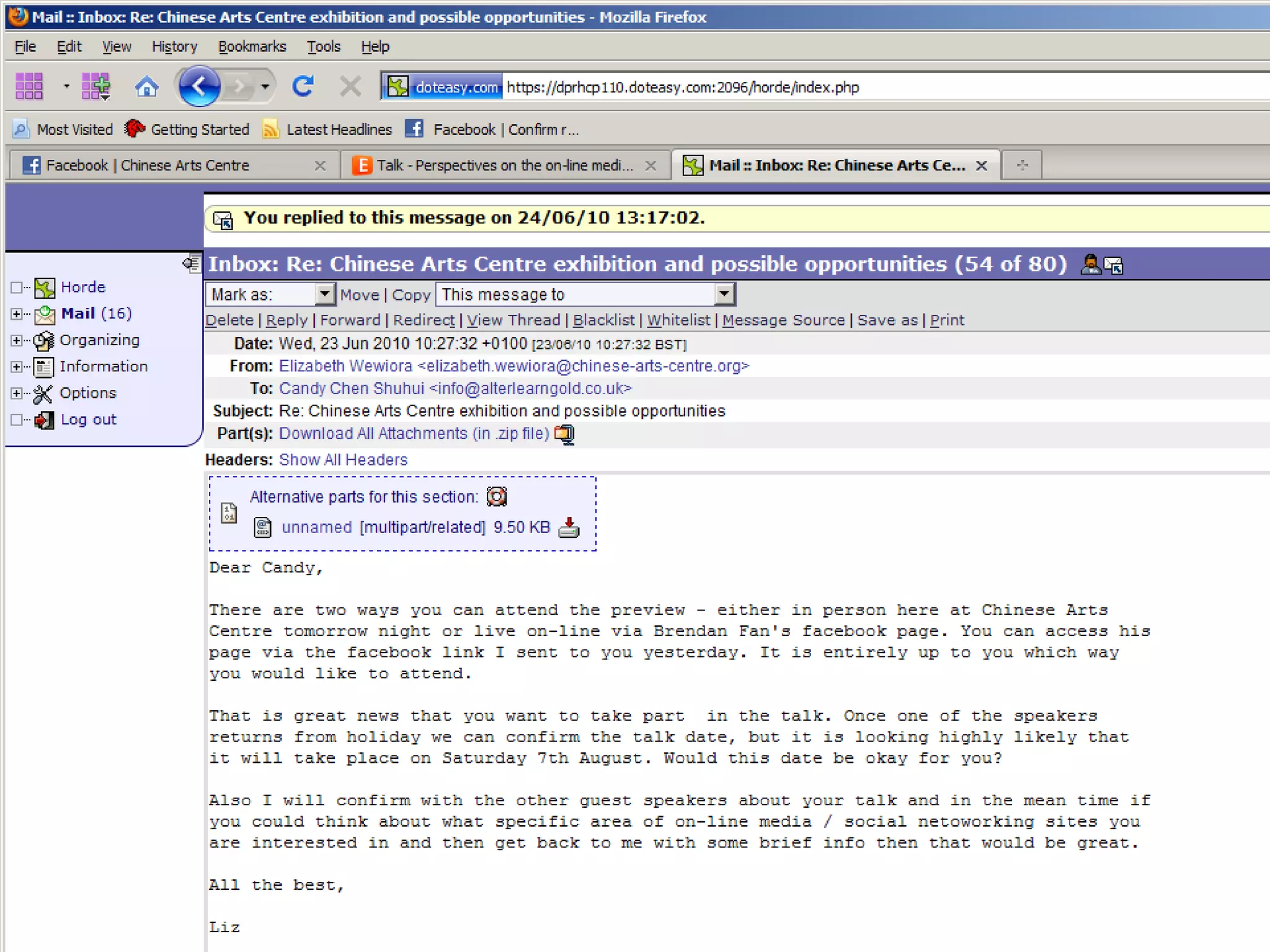The image size is (1270, 952).
Task: Click the add to address book icon in header
Action: [x=1090, y=265]
